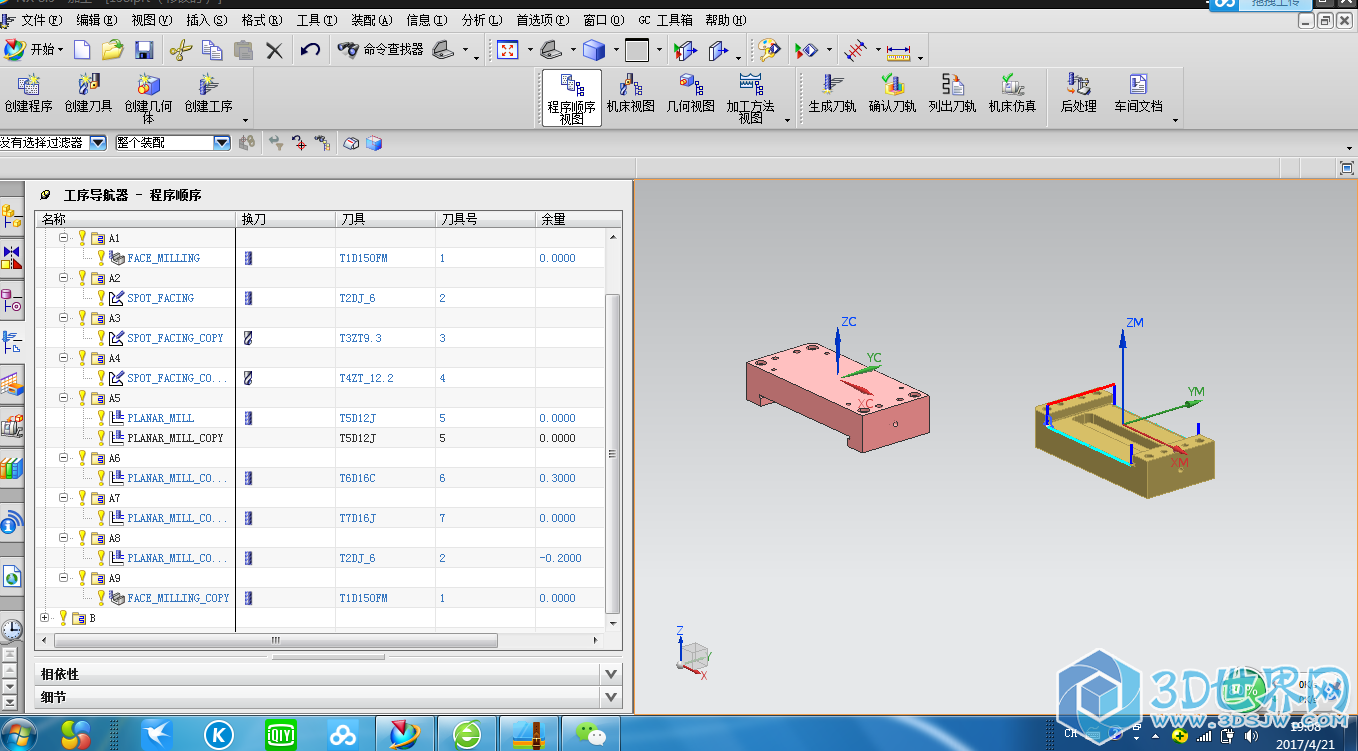
Task: Toggle lightbulb next to FACE_MILLING operation
Action: (101, 258)
